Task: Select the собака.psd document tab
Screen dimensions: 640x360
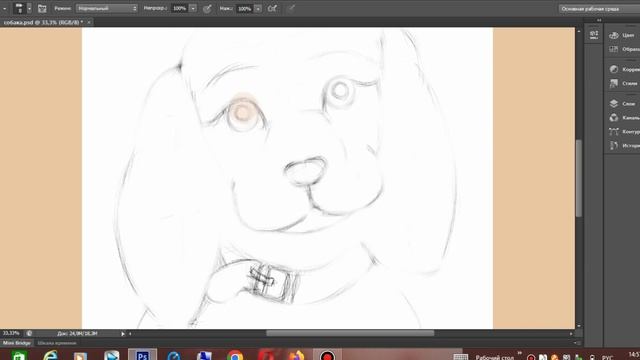Action: pos(43,22)
